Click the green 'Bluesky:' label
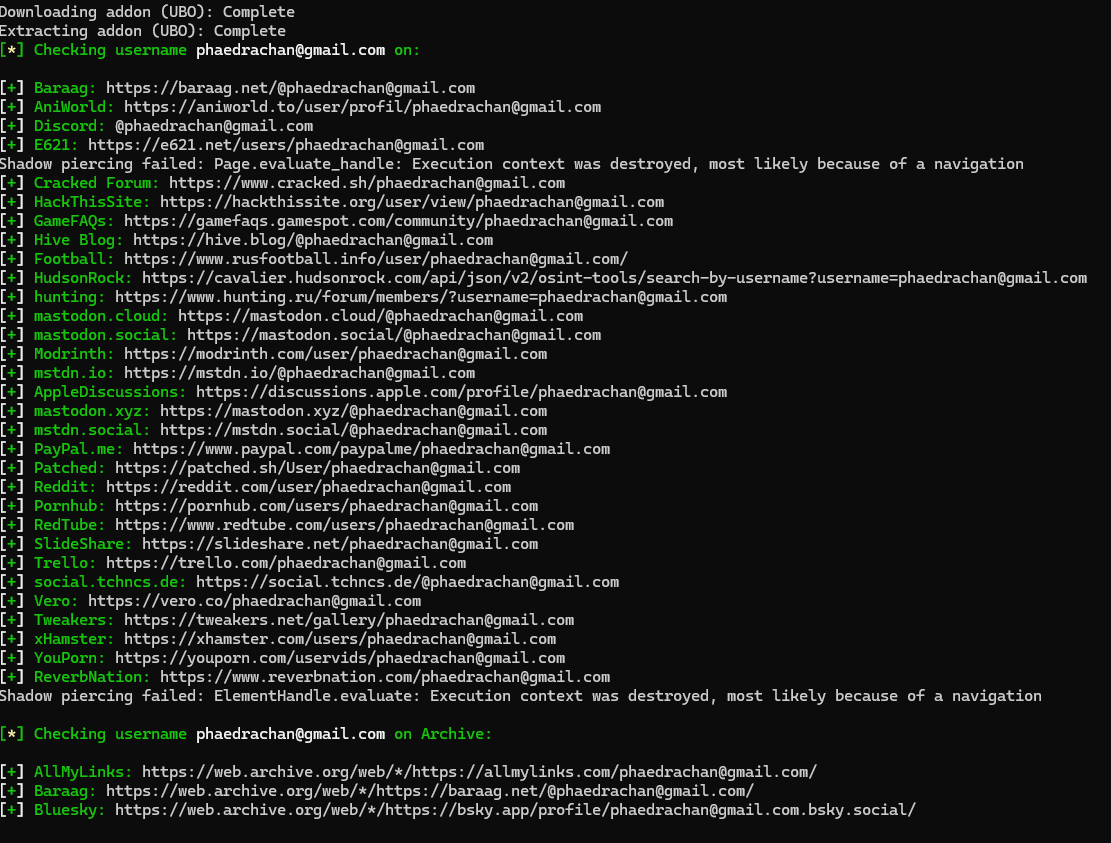Viewport: 1111px width, 843px height. [x=69, y=810]
